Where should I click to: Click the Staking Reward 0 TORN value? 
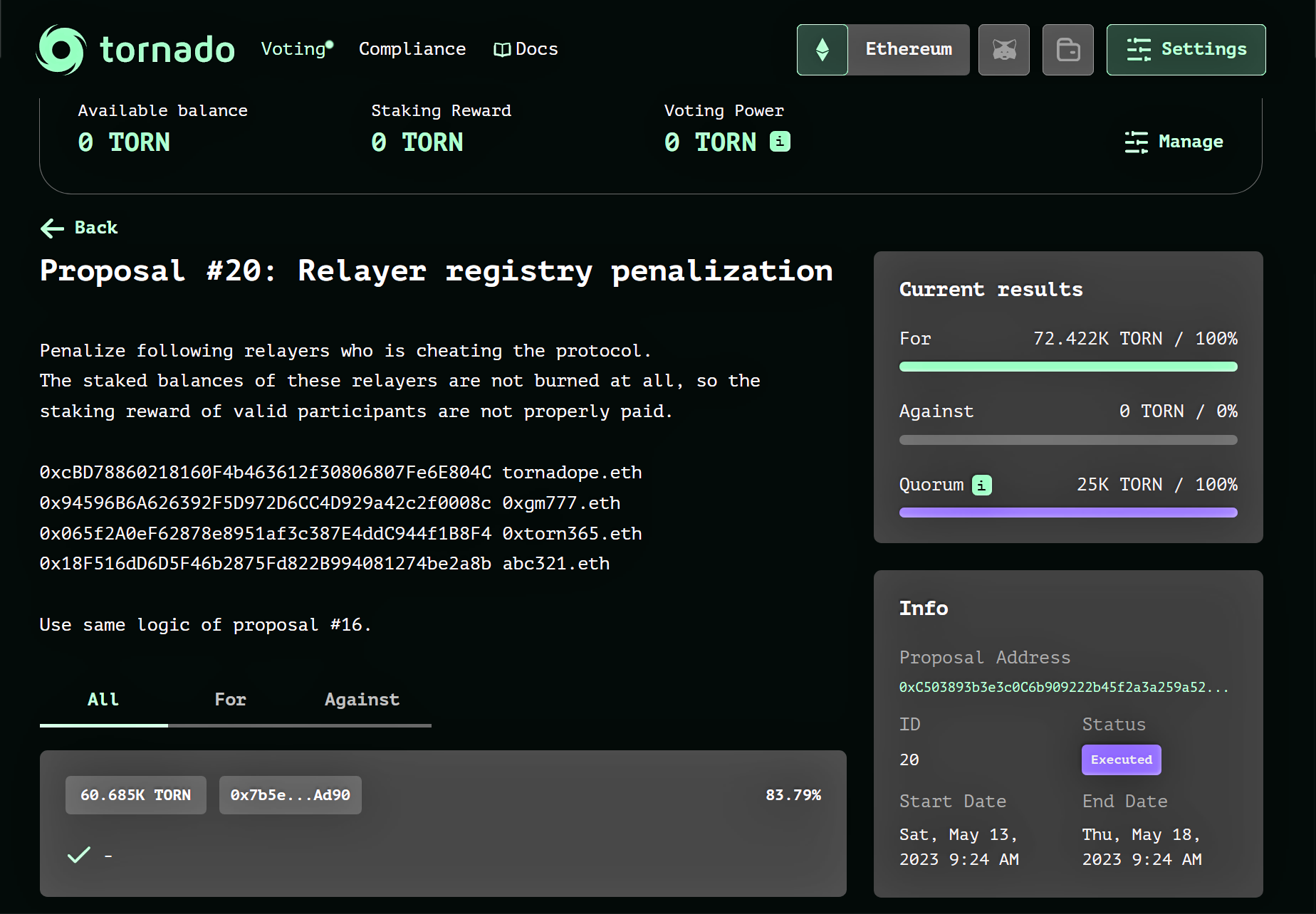(x=417, y=142)
